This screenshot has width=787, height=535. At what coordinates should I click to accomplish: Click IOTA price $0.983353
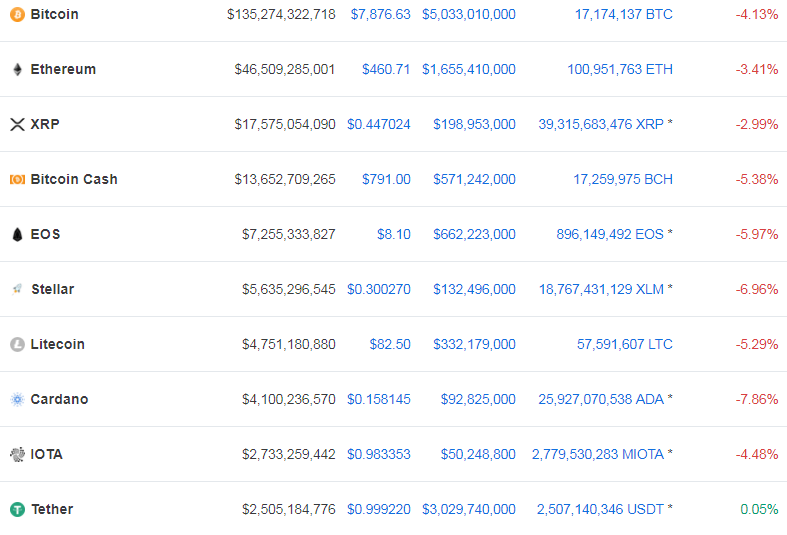tap(378, 454)
